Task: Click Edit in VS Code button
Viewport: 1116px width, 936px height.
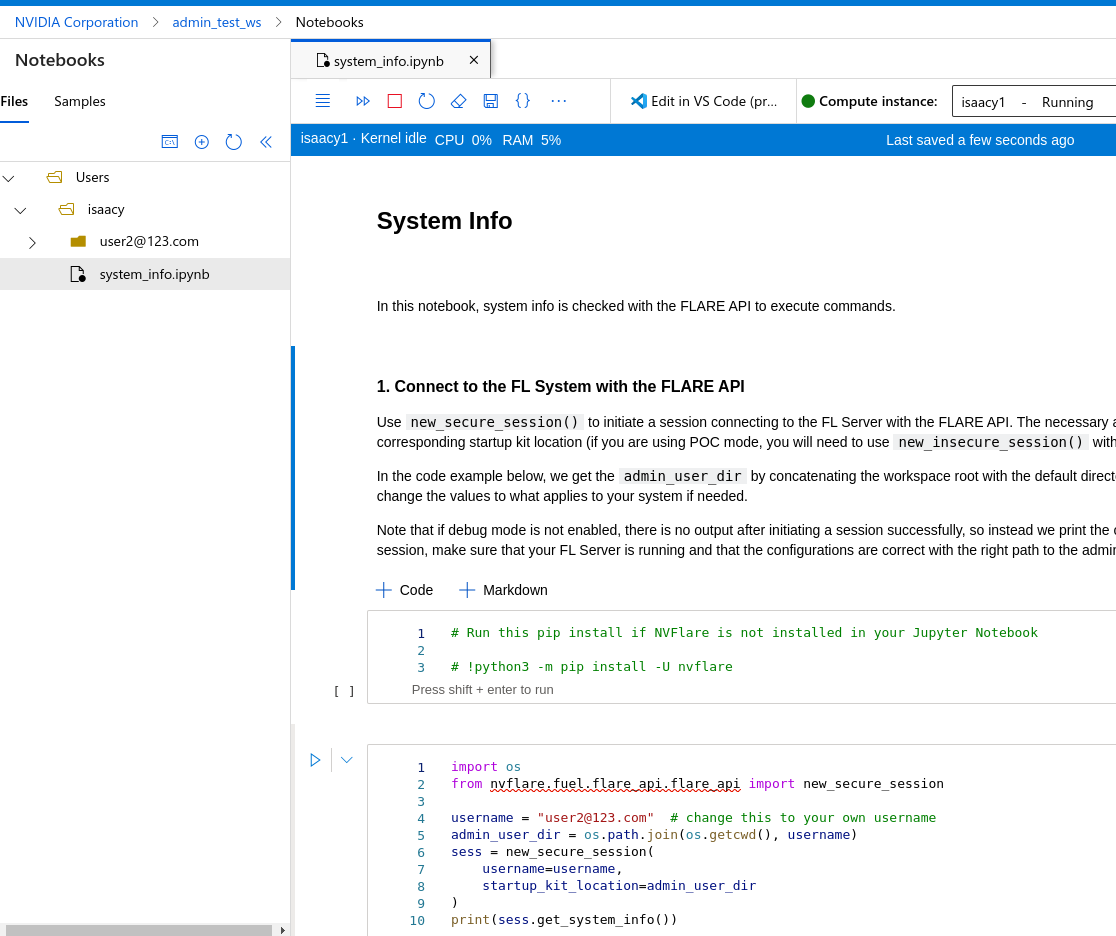Action: click(704, 101)
